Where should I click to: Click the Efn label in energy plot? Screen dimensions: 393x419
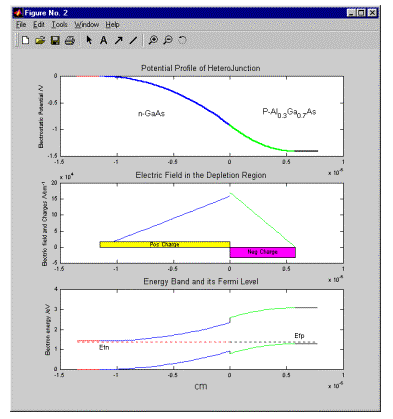(104, 348)
